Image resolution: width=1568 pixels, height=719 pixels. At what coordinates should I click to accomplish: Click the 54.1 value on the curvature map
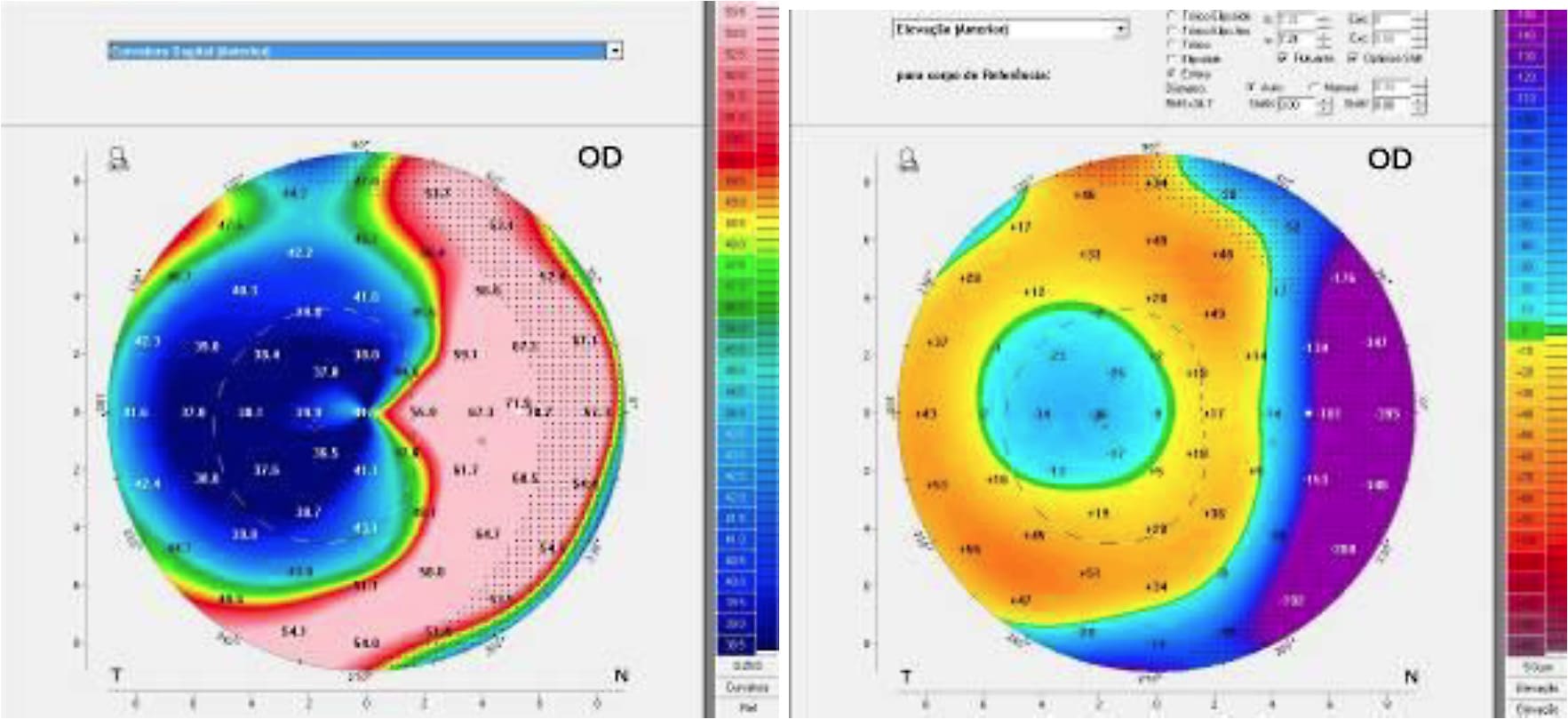[293, 631]
